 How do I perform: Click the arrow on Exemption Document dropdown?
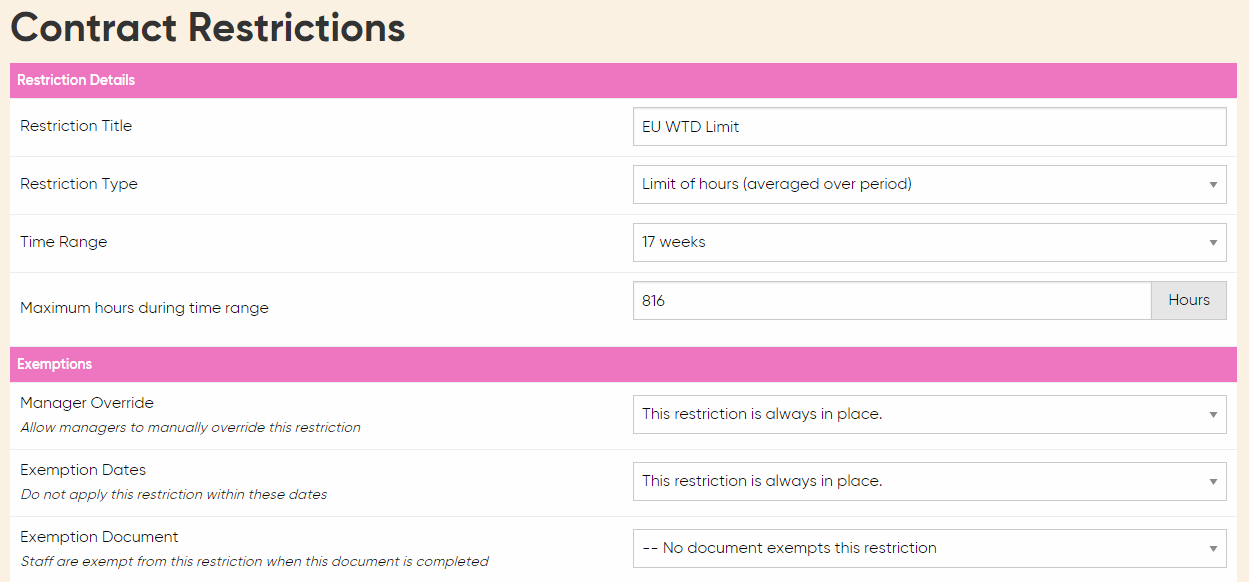click(1213, 549)
